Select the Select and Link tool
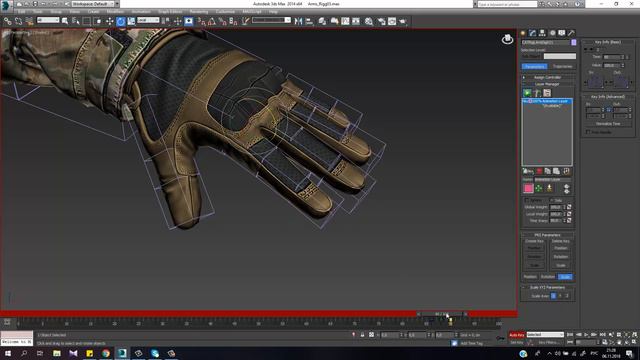The image size is (640, 360). point(7,21)
